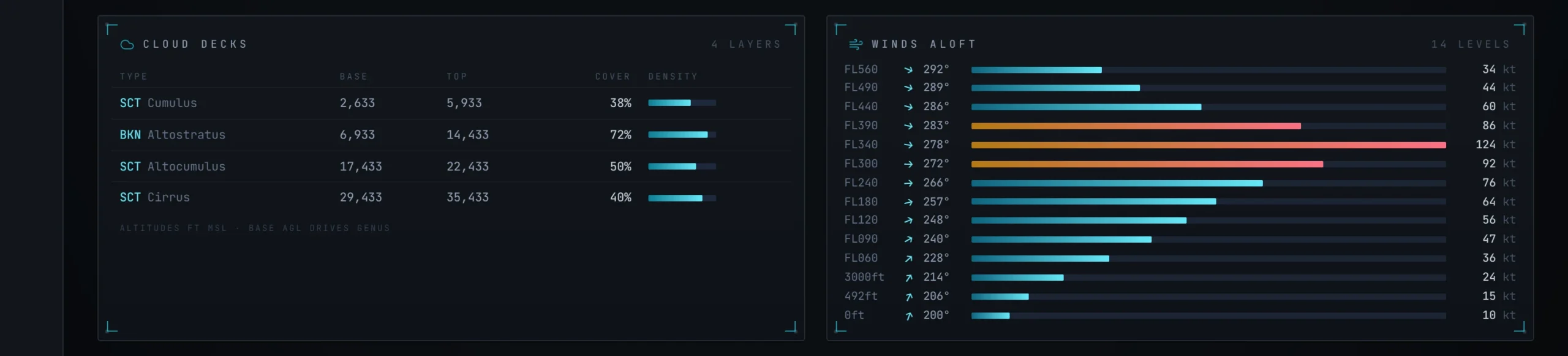Select the SCT Cumulus cloud row
This screenshot has width=1568, height=356.
click(451, 103)
